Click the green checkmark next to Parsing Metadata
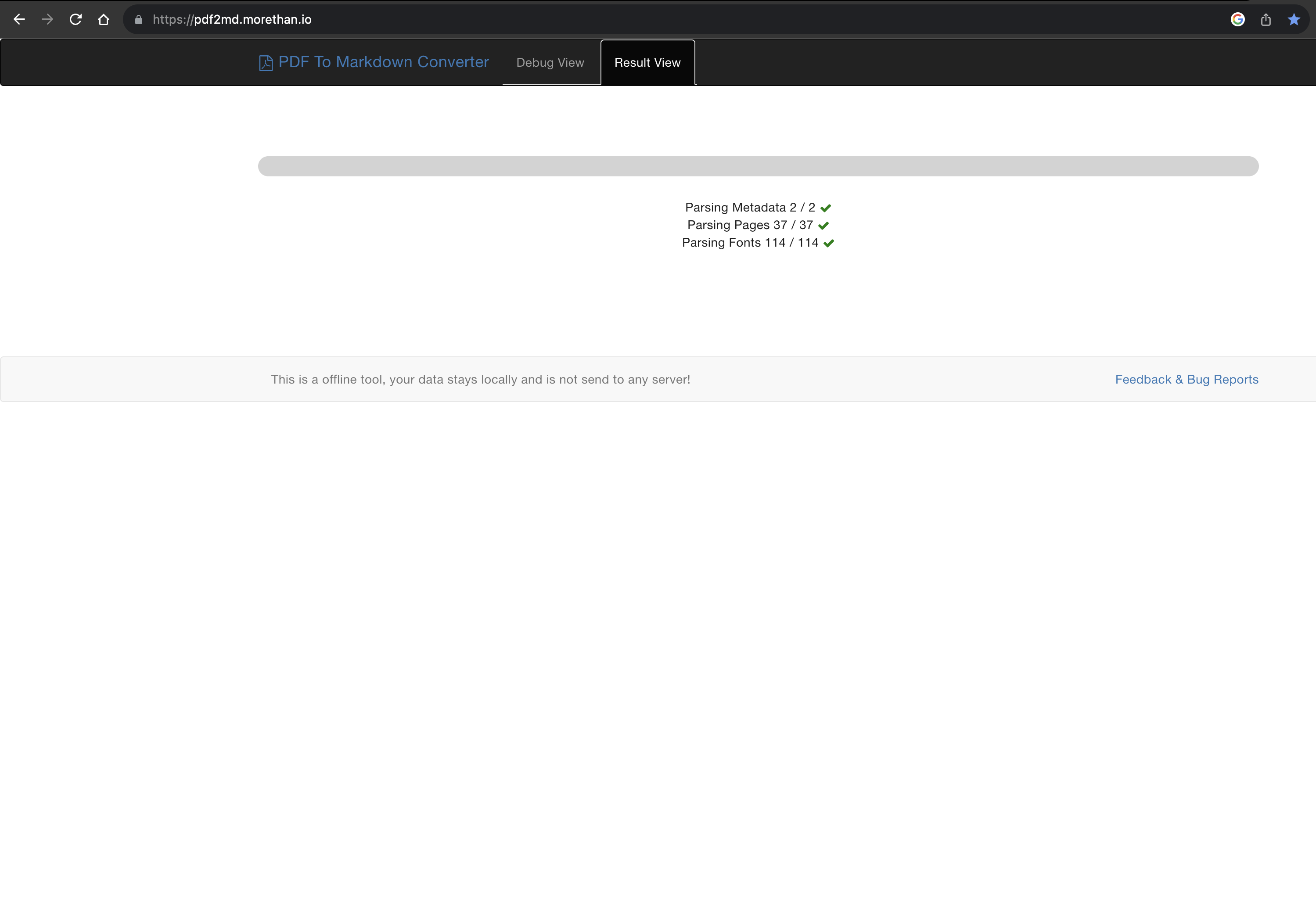1316x912 pixels. click(x=825, y=208)
